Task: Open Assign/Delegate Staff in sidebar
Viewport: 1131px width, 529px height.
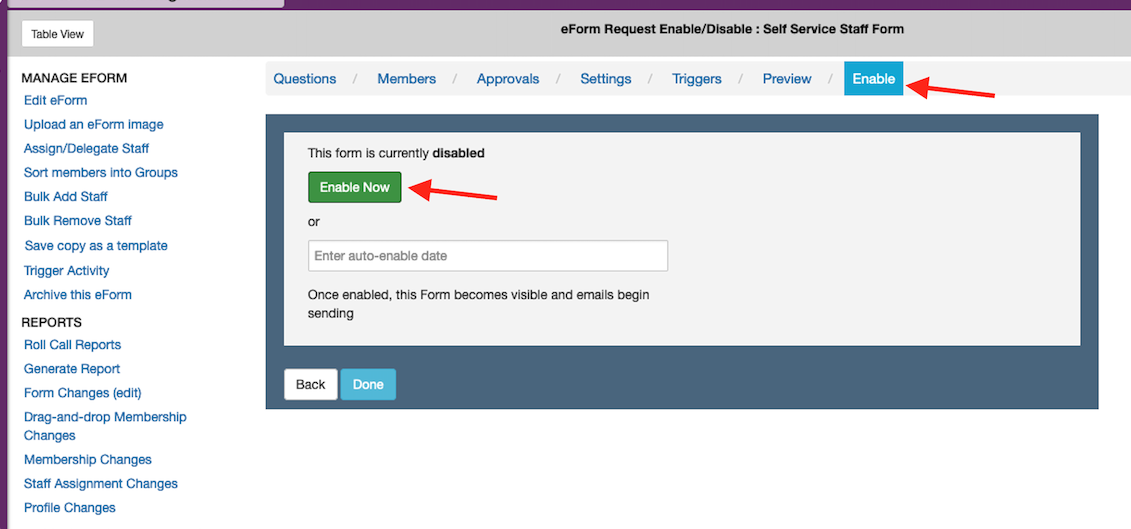Action: [x=86, y=149]
